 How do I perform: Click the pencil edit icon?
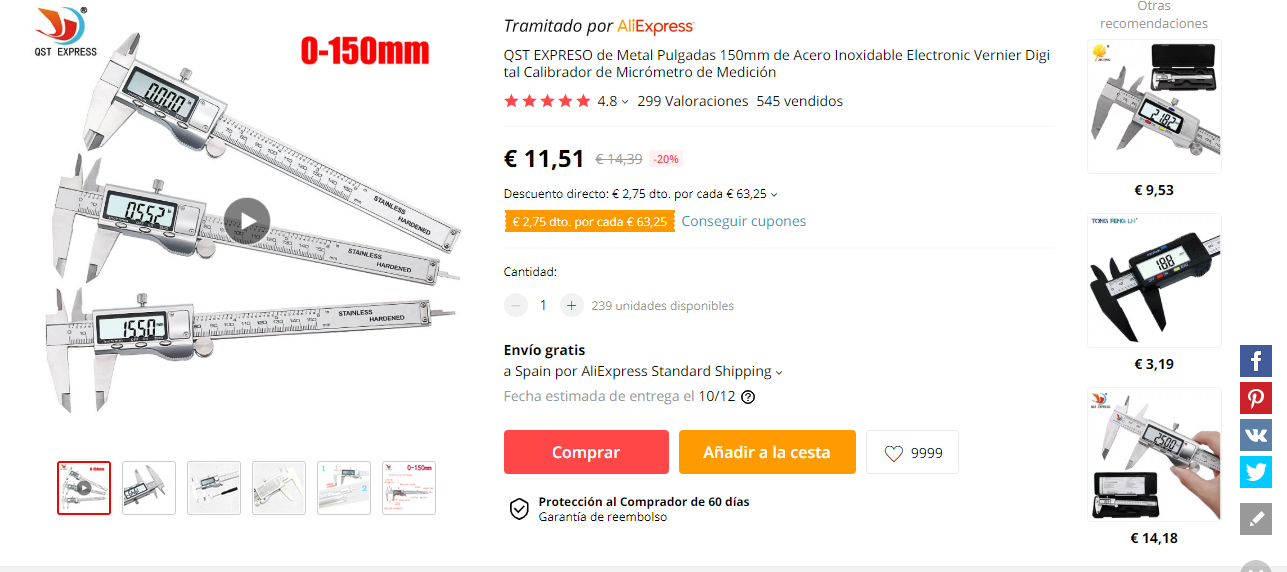(x=1256, y=519)
